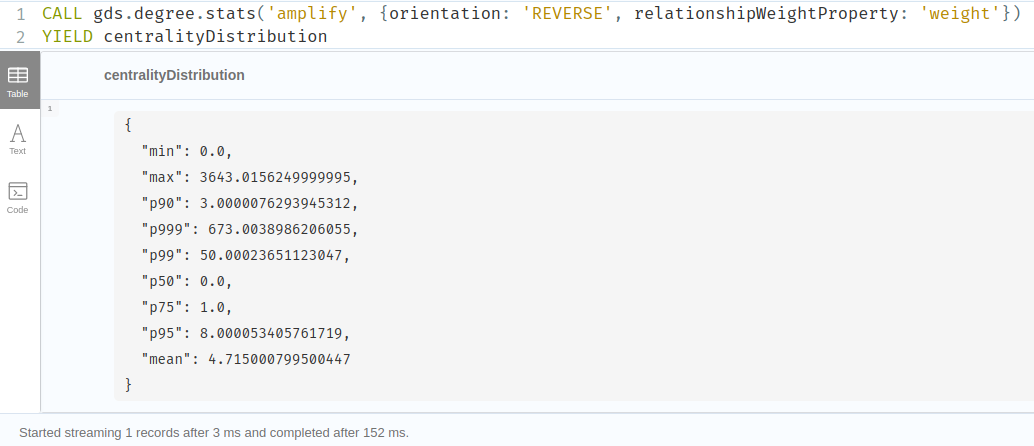Select result row number 1
This screenshot has height=446, width=1034.
pyautogui.click(x=49, y=108)
